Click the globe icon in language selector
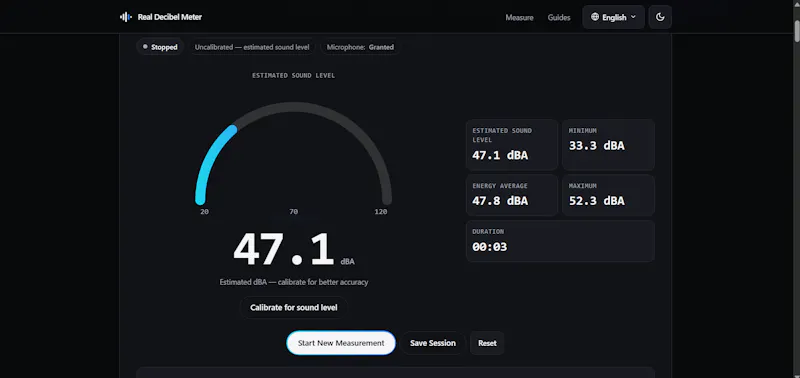The width and height of the screenshot is (800, 378). tap(595, 17)
